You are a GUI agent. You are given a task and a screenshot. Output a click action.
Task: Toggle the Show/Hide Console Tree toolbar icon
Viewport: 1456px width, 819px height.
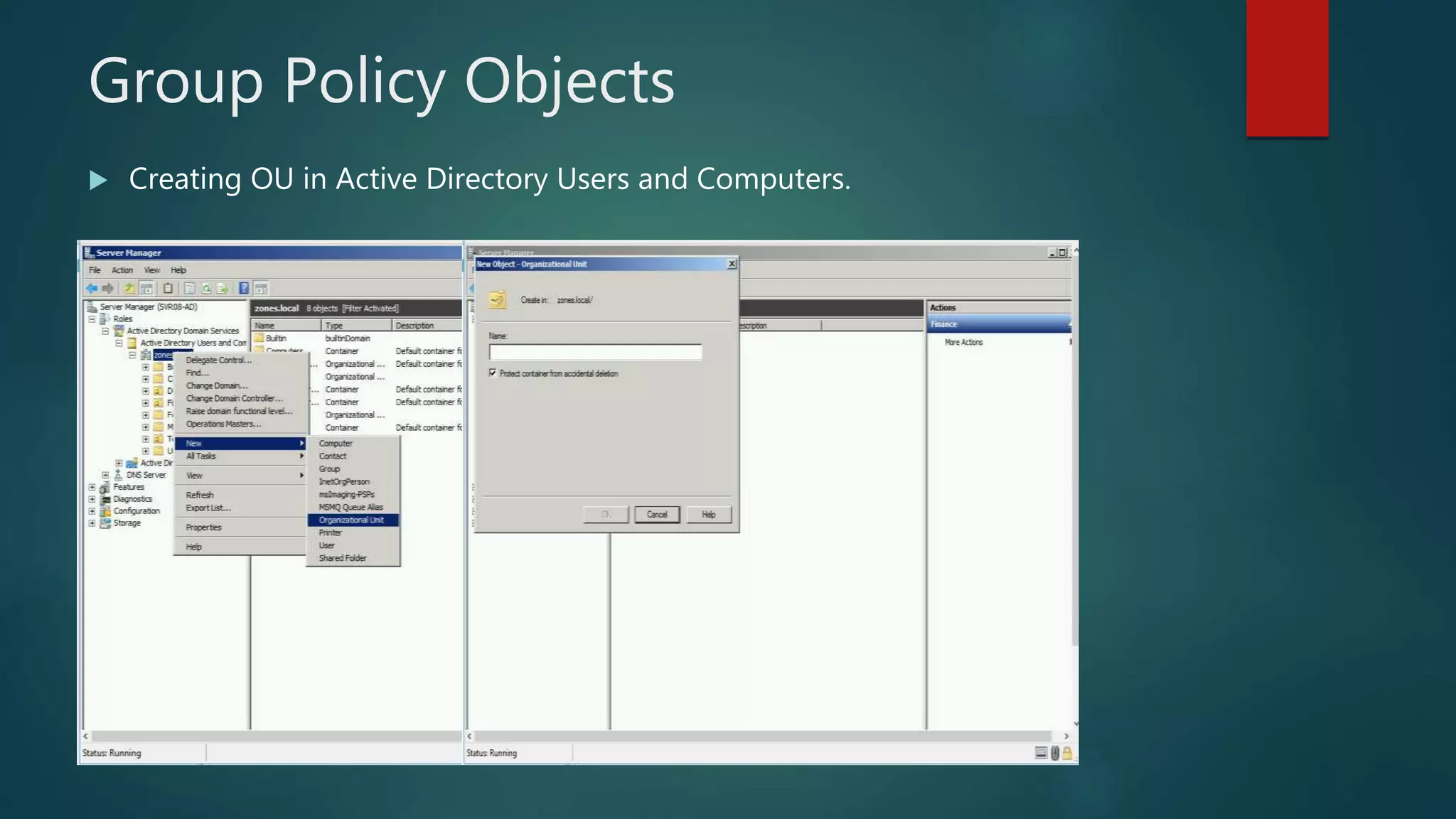[146, 289]
